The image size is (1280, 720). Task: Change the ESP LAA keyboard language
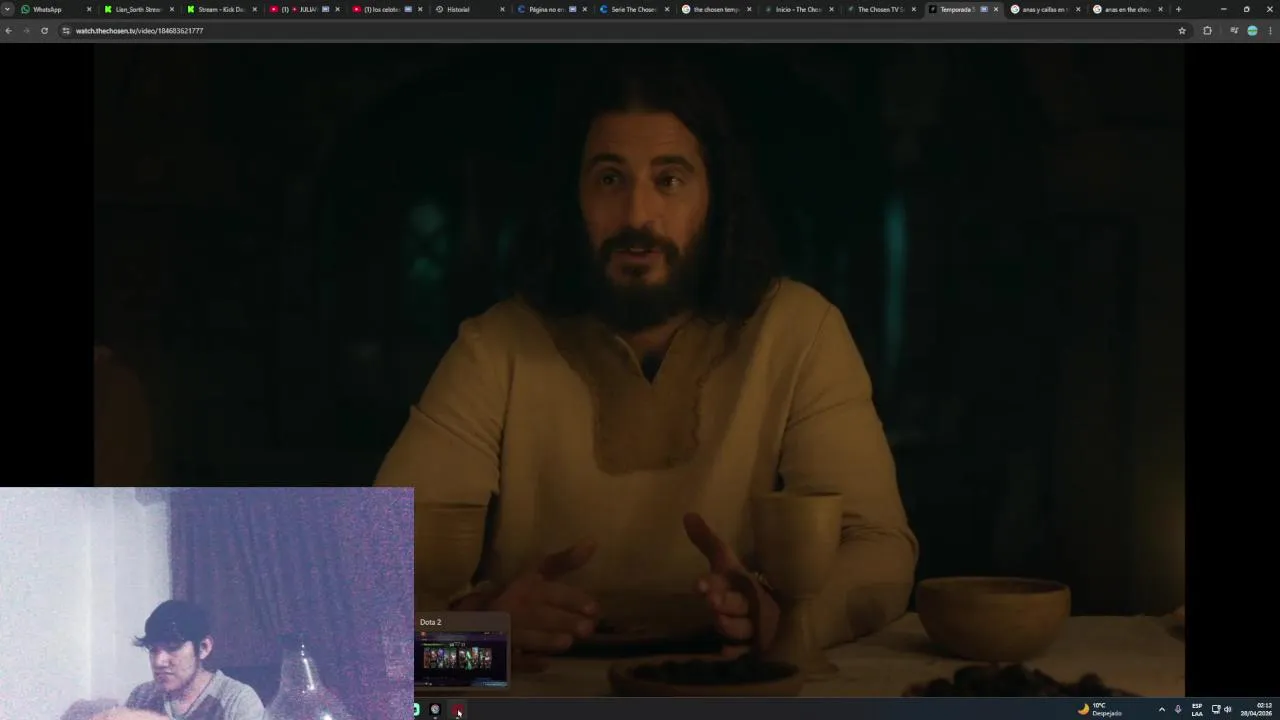1197,709
